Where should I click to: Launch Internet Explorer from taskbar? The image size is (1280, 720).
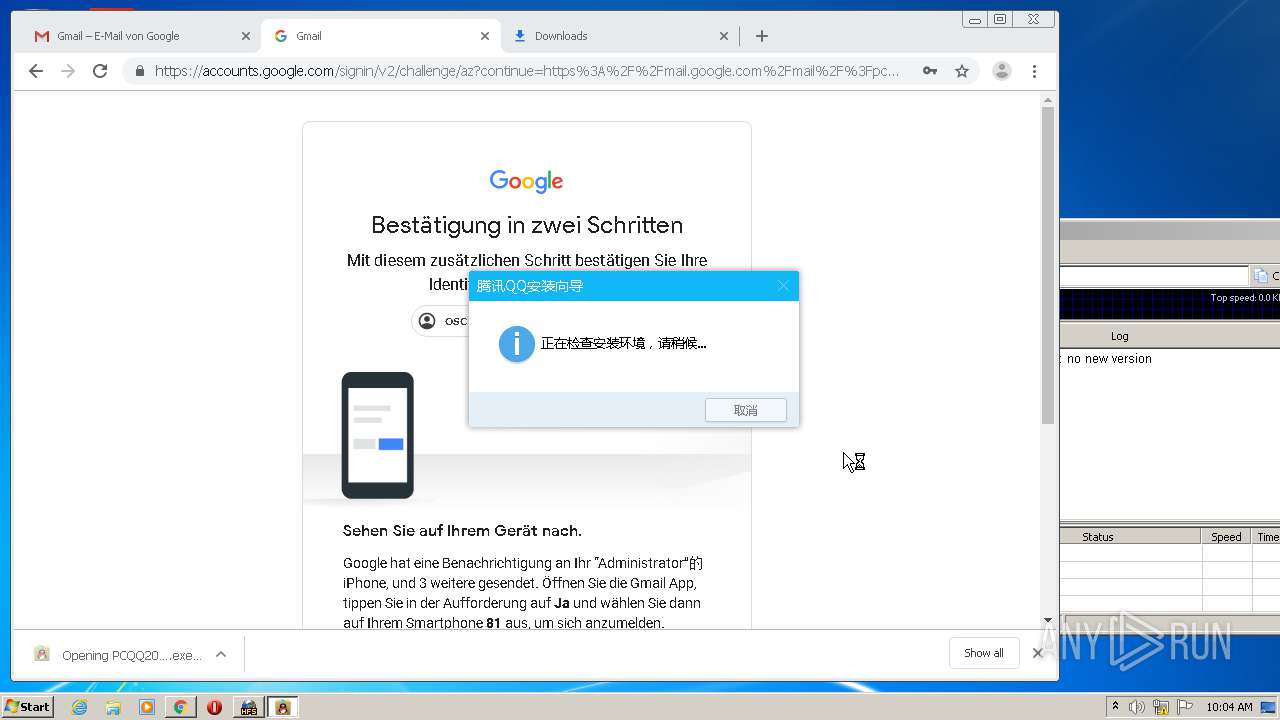79,707
